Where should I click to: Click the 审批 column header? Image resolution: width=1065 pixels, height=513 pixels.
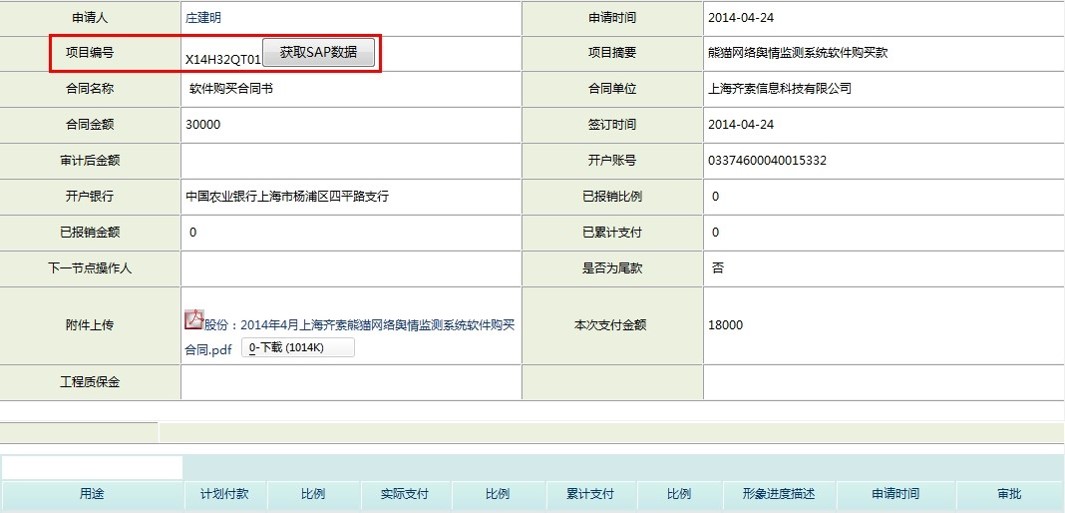pos(1009,494)
